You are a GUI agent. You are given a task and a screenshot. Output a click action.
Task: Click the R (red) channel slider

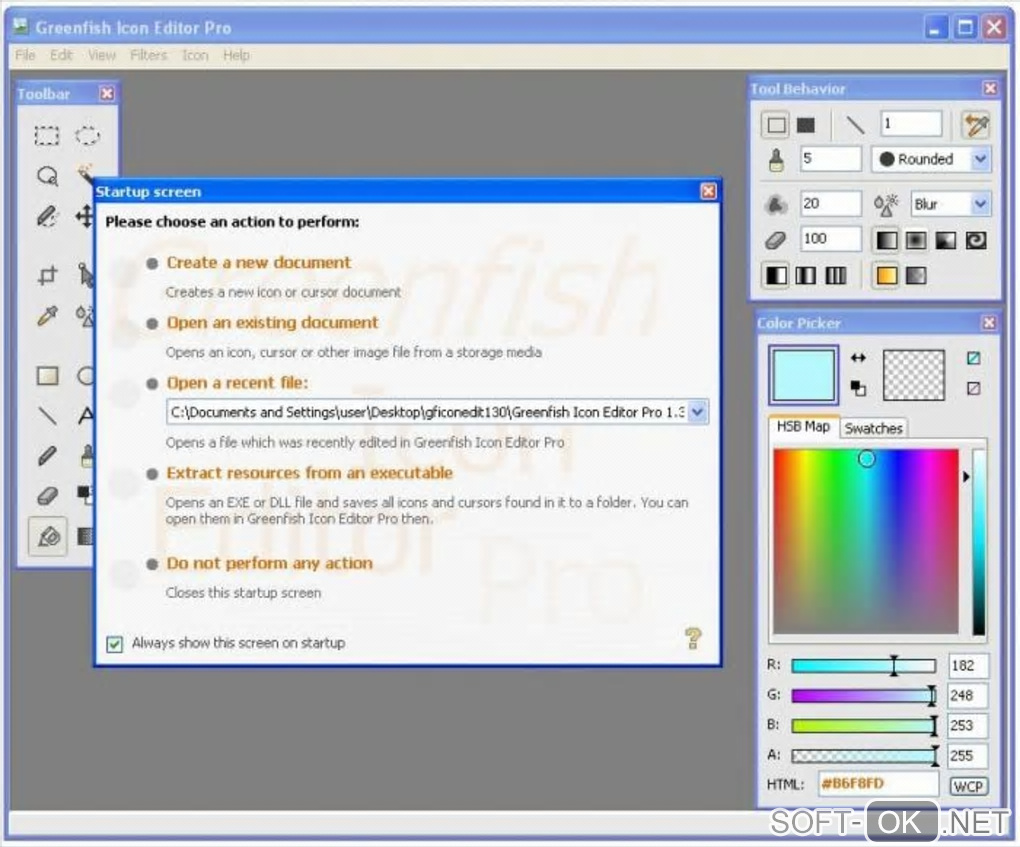click(x=863, y=666)
